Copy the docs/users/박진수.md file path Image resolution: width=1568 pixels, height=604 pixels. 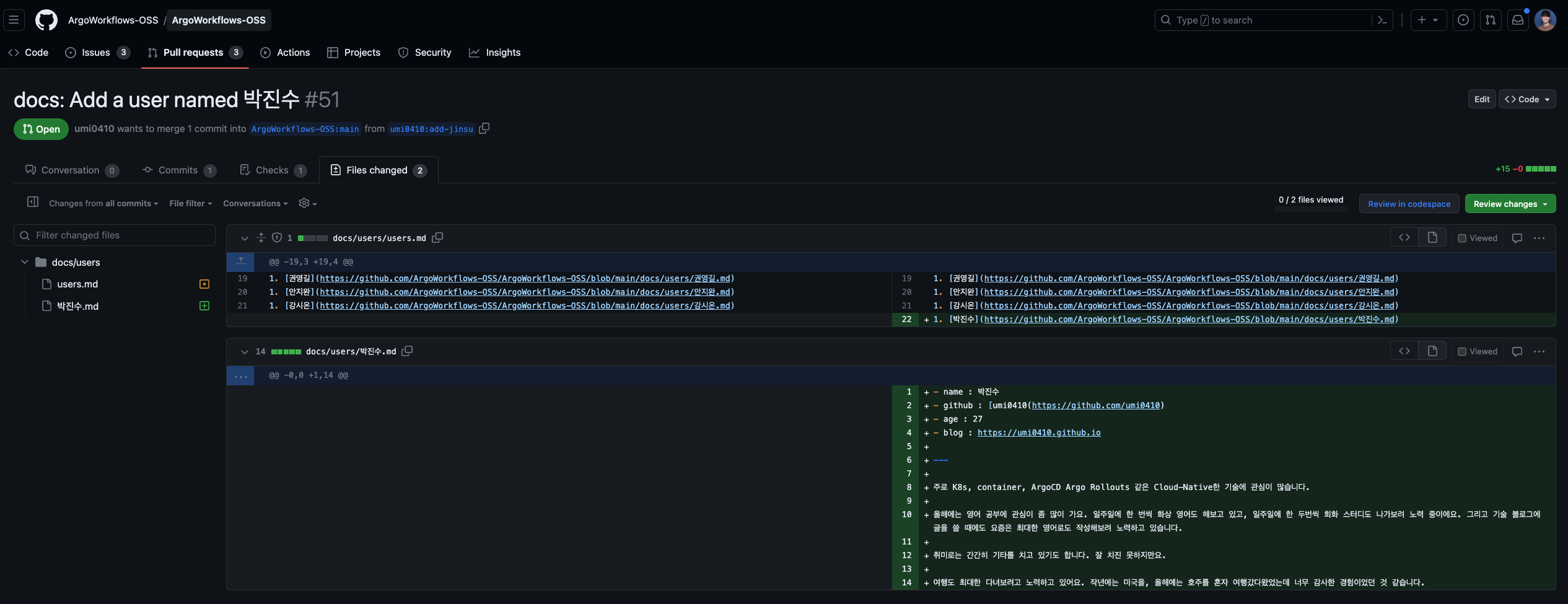tap(407, 351)
